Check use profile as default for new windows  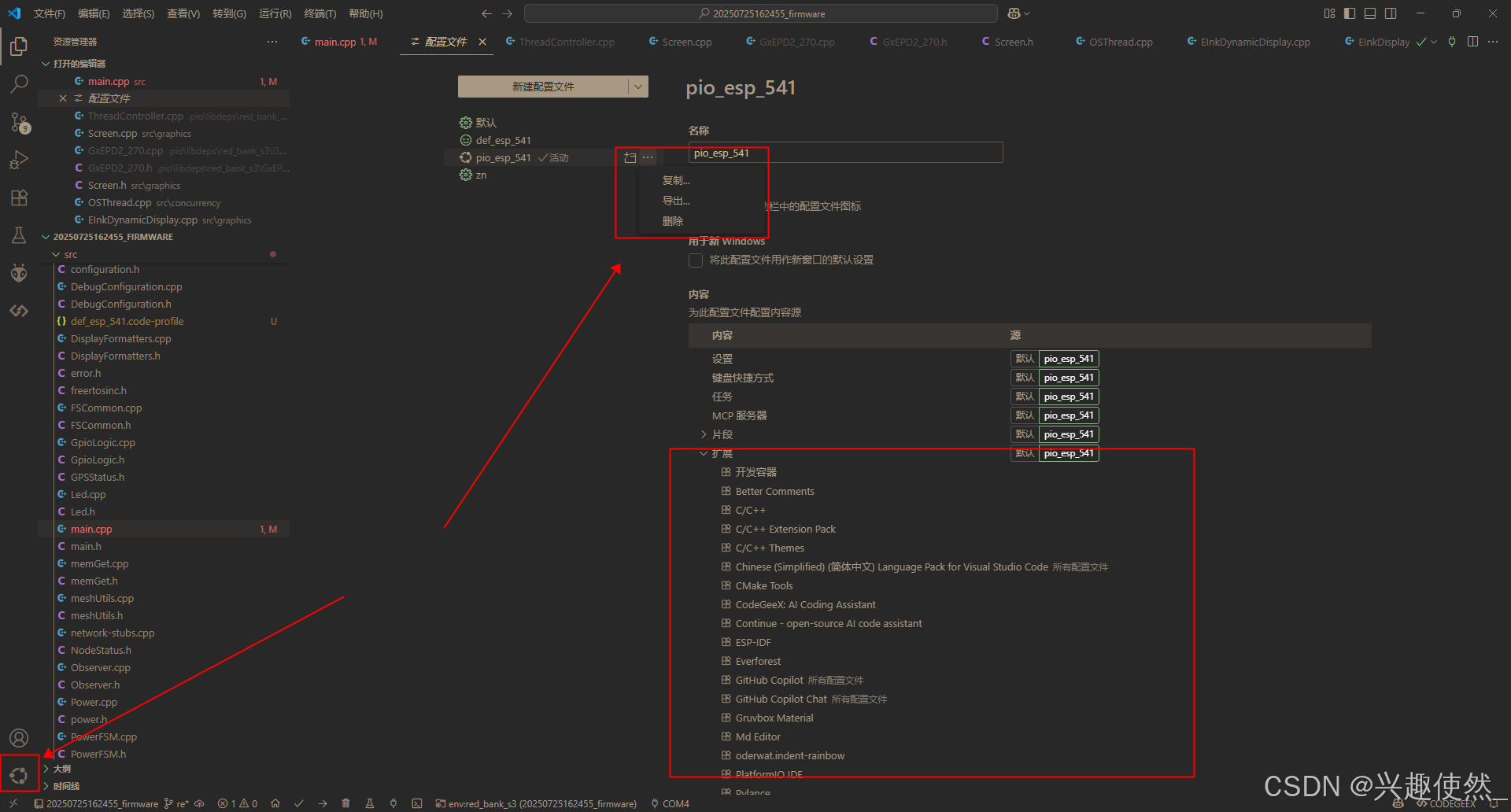tap(696, 260)
